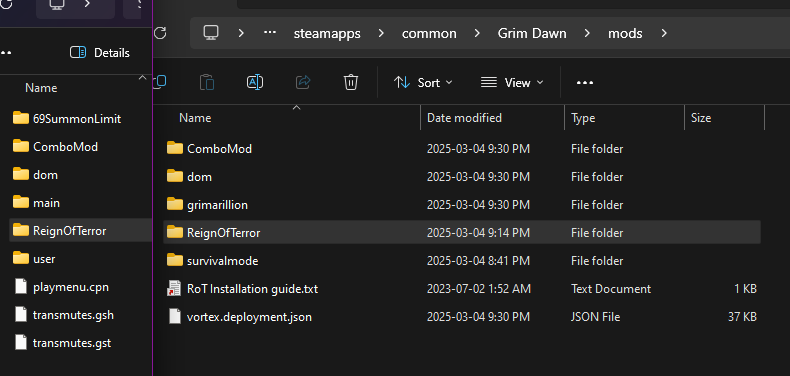The height and width of the screenshot is (376, 790).
Task: Expand chevron after This PC icon
Action: point(241,33)
